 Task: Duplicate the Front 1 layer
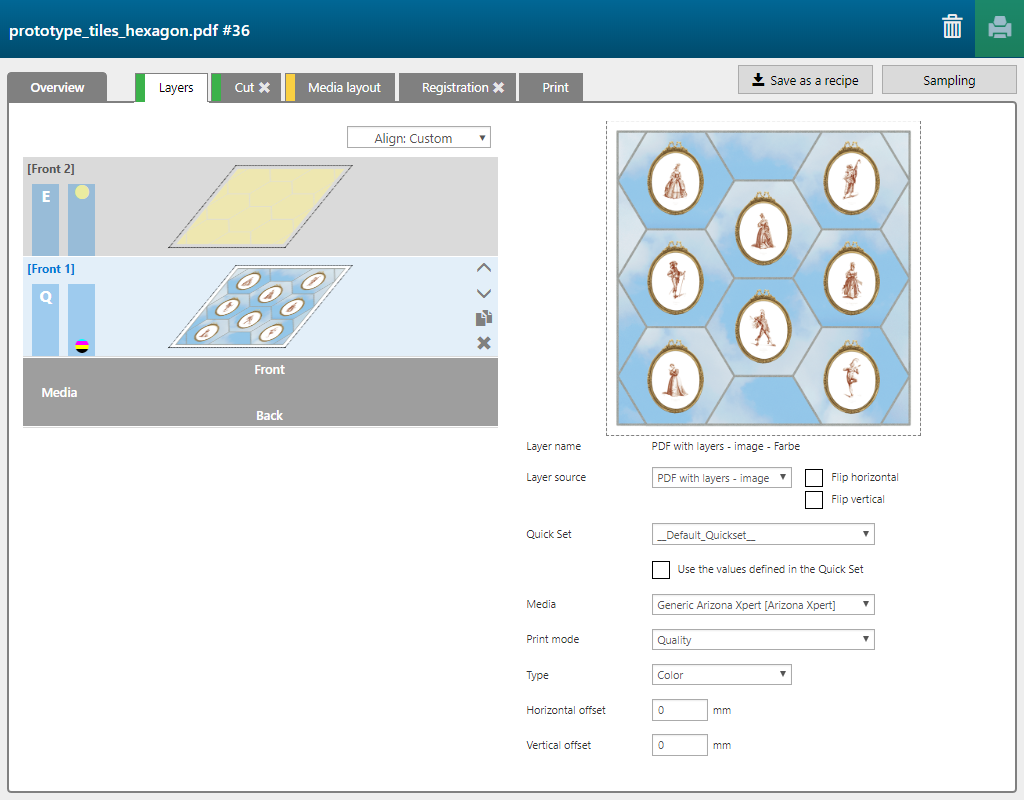[483, 318]
